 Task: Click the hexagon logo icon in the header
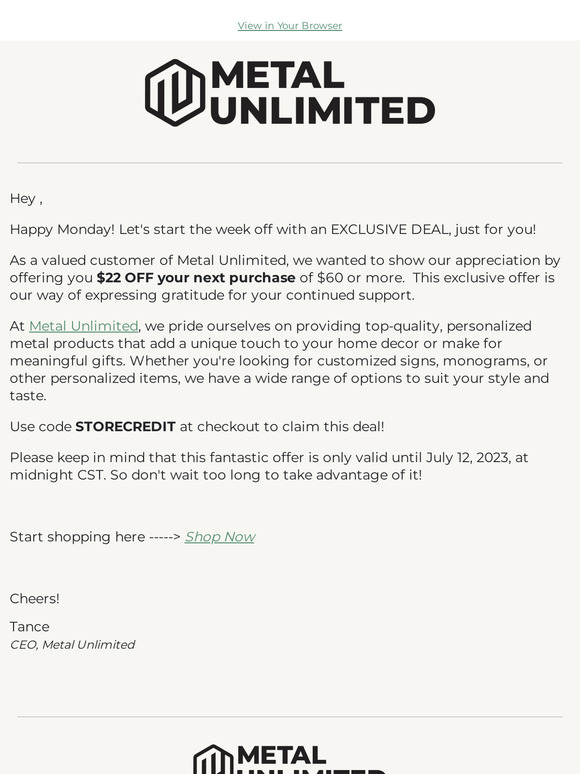point(175,93)
